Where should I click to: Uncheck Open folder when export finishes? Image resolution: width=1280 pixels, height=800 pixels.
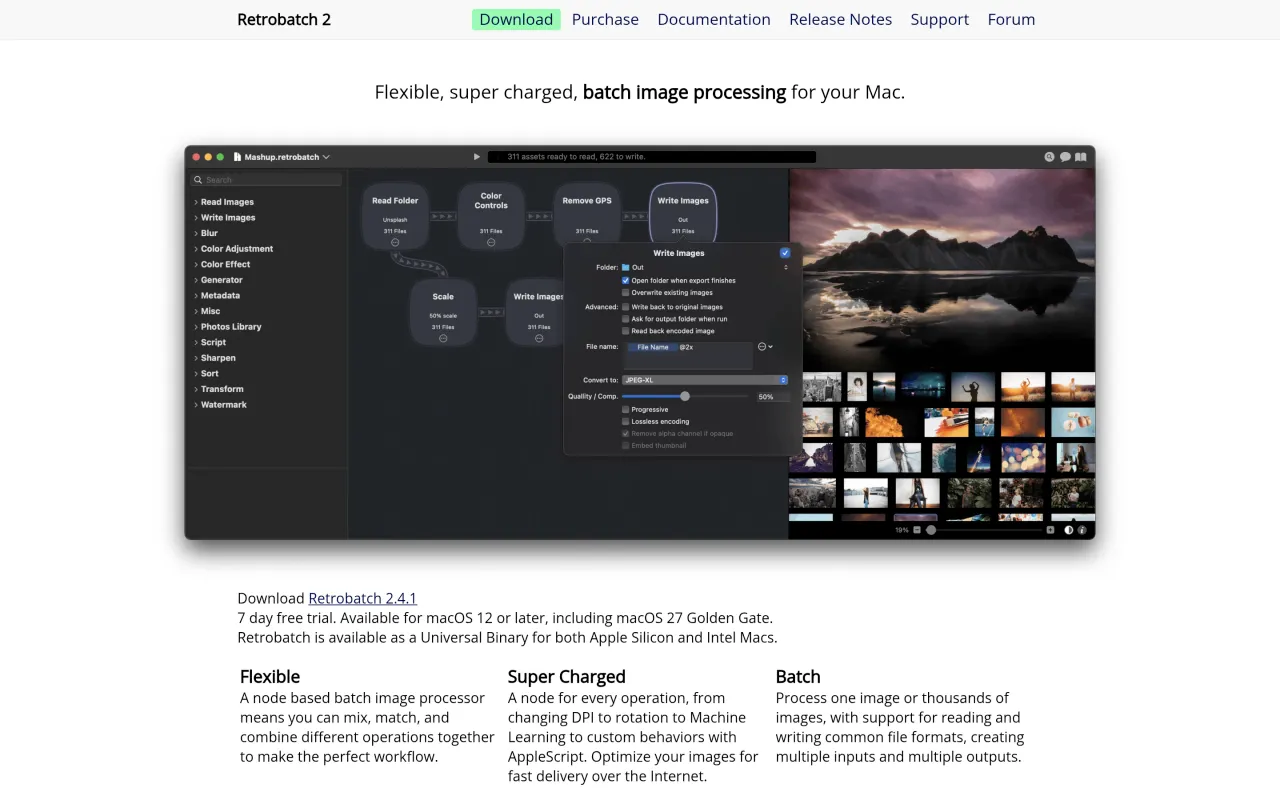pyautogui.click(x=626, y=281)
